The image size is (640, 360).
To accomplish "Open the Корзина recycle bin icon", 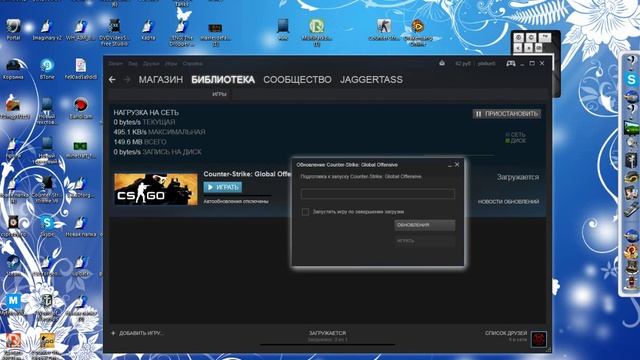I will pos(13,69).
